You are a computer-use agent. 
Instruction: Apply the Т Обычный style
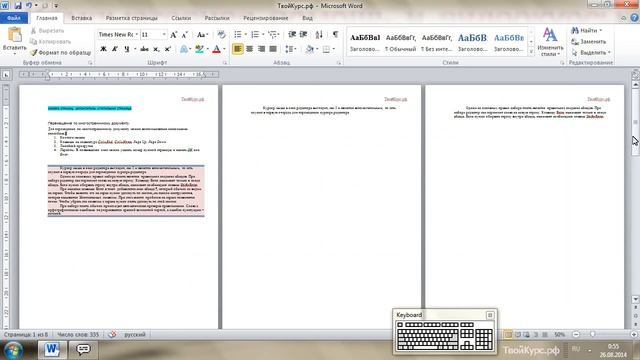click(400, 42)
